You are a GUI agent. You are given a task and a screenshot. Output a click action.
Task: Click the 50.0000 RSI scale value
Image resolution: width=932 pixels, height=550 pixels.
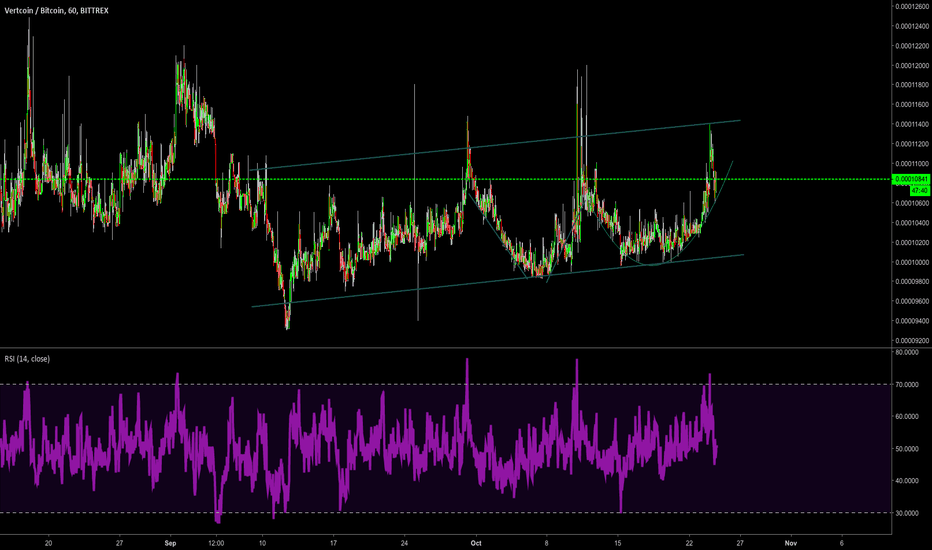[x=907, y=449]
